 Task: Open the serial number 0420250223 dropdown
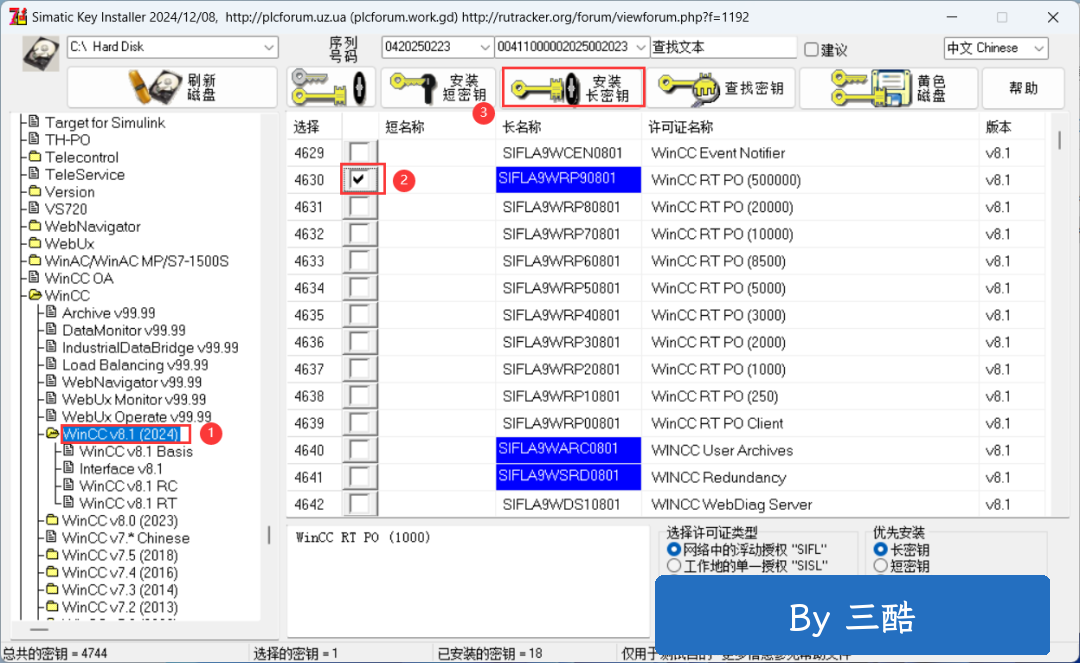484,47
